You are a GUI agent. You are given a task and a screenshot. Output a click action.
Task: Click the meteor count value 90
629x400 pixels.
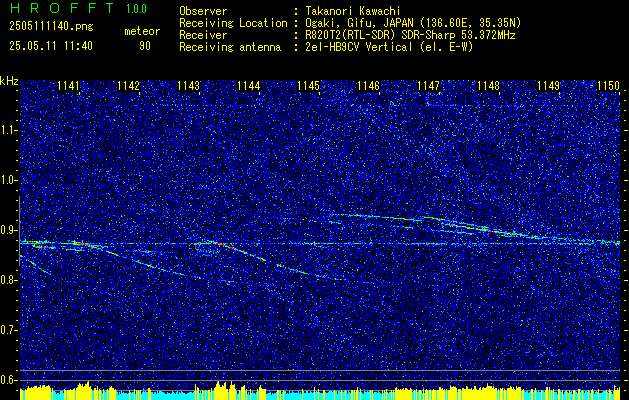[x=145, y=46]
